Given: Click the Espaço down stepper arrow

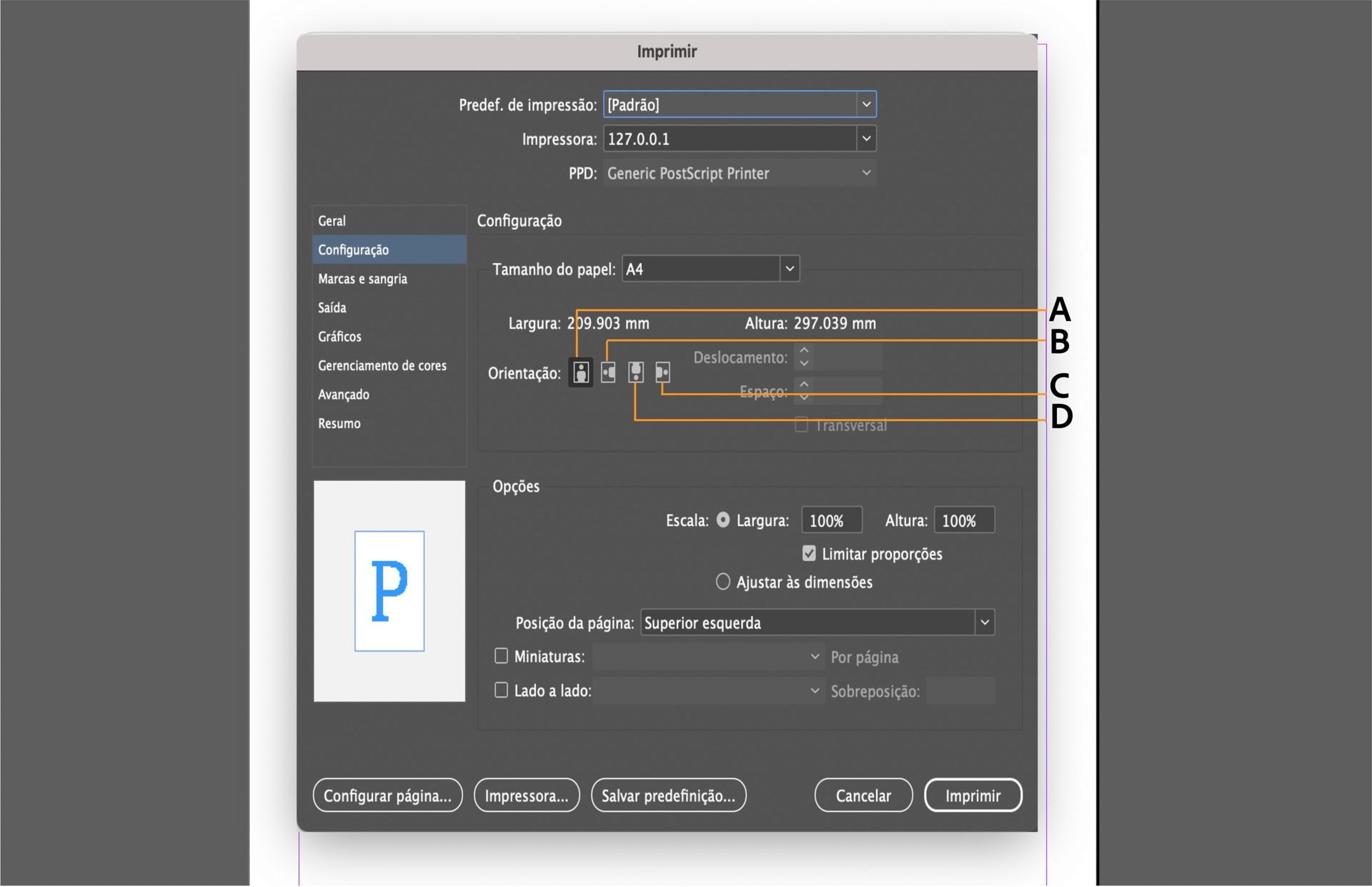Looking at the screenshot, I should (x=803, y=395).
